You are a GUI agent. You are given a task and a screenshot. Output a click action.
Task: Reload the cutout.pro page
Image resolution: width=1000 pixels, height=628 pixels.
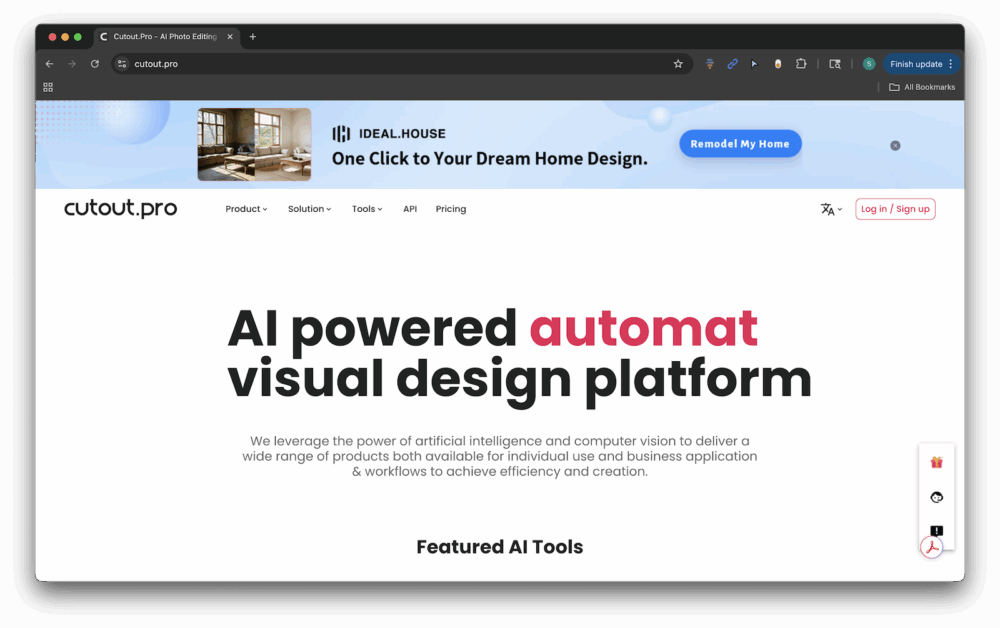pyautogui.click(x=95, y=64)
